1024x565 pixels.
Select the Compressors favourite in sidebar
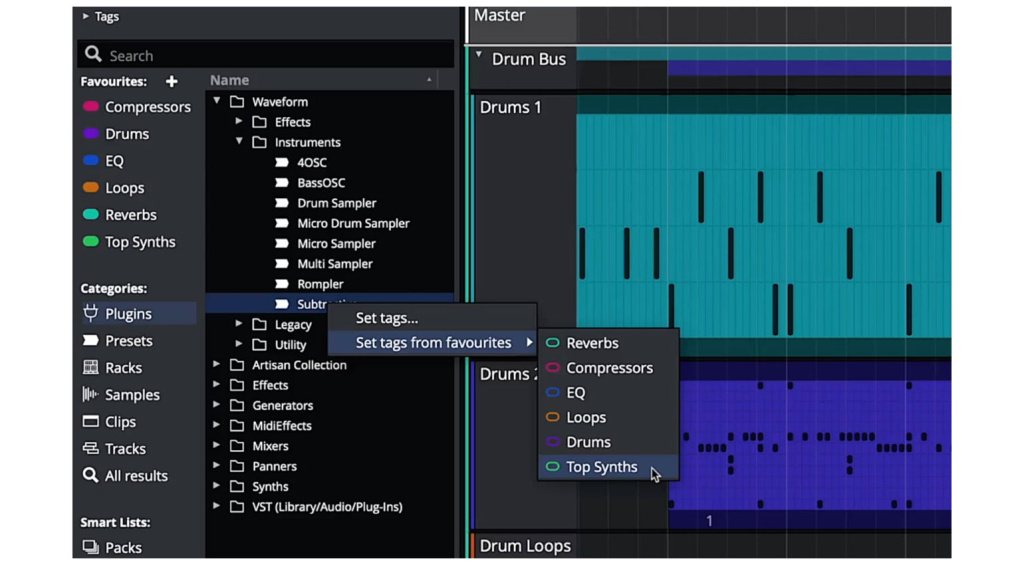tap(136, 106)
